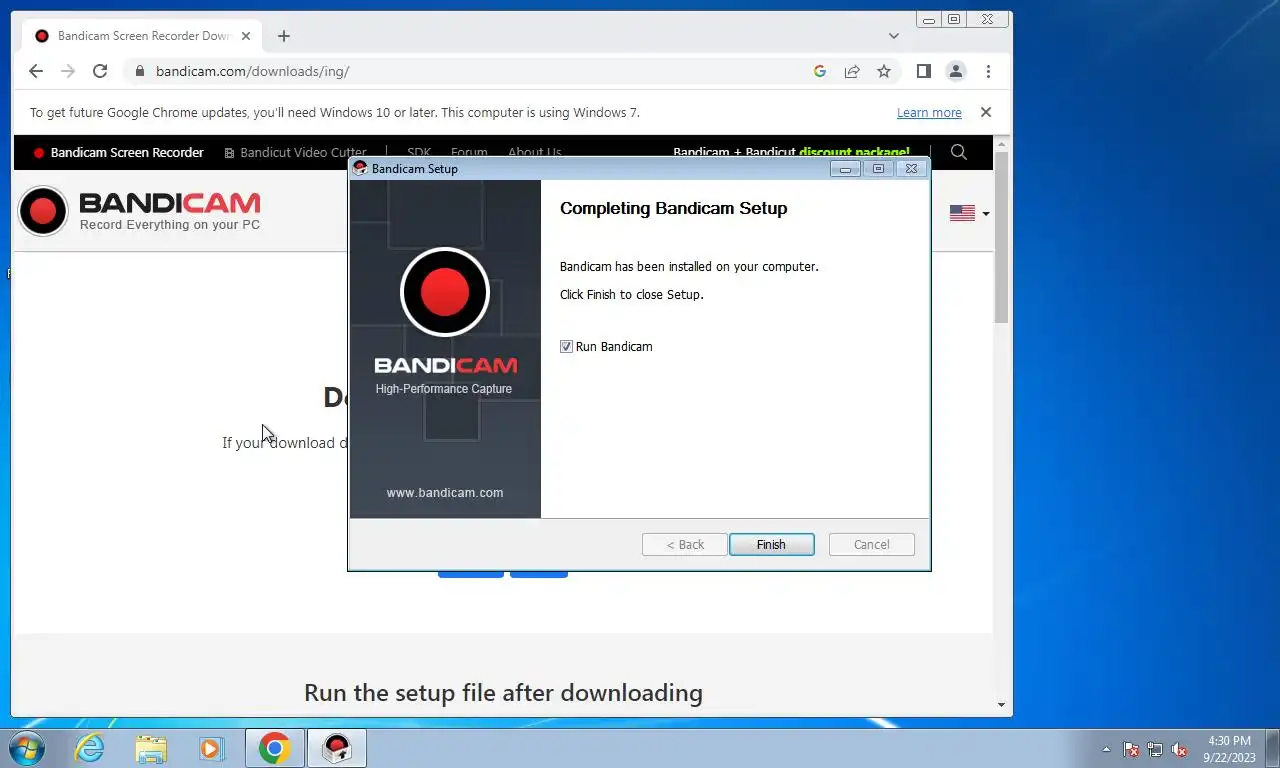Open a new tab with the plus button

click(284, 36)
